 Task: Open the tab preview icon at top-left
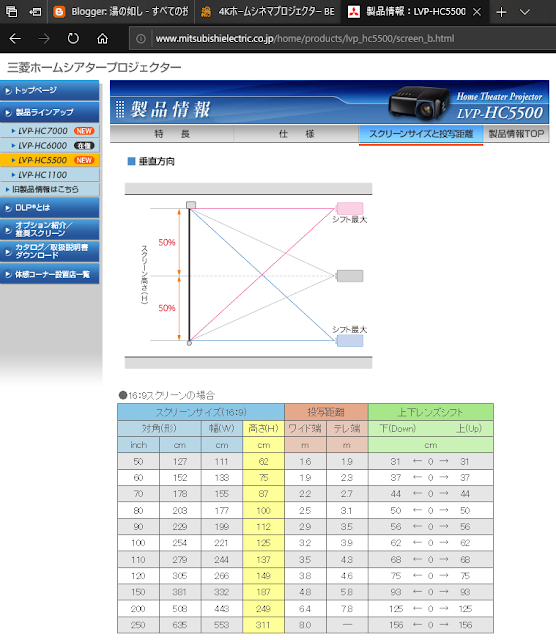point(11,12)
